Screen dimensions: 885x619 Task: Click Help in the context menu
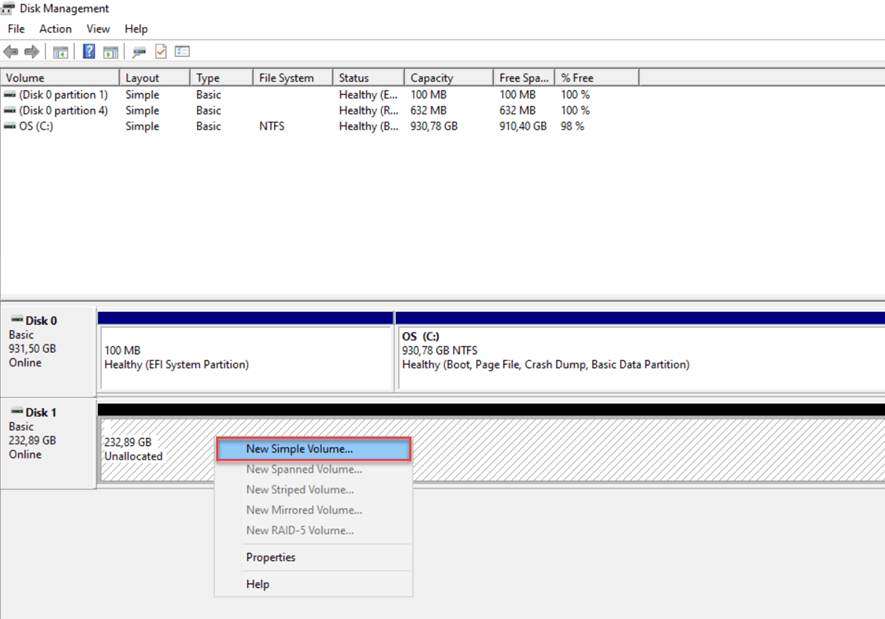258,584
